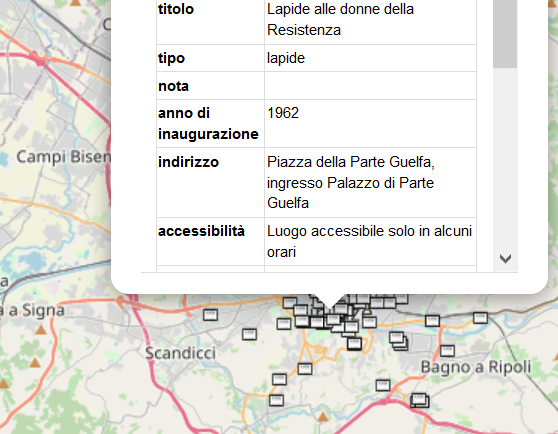Click the 'anno di inaugurazione' label

[x=208, y=123]
